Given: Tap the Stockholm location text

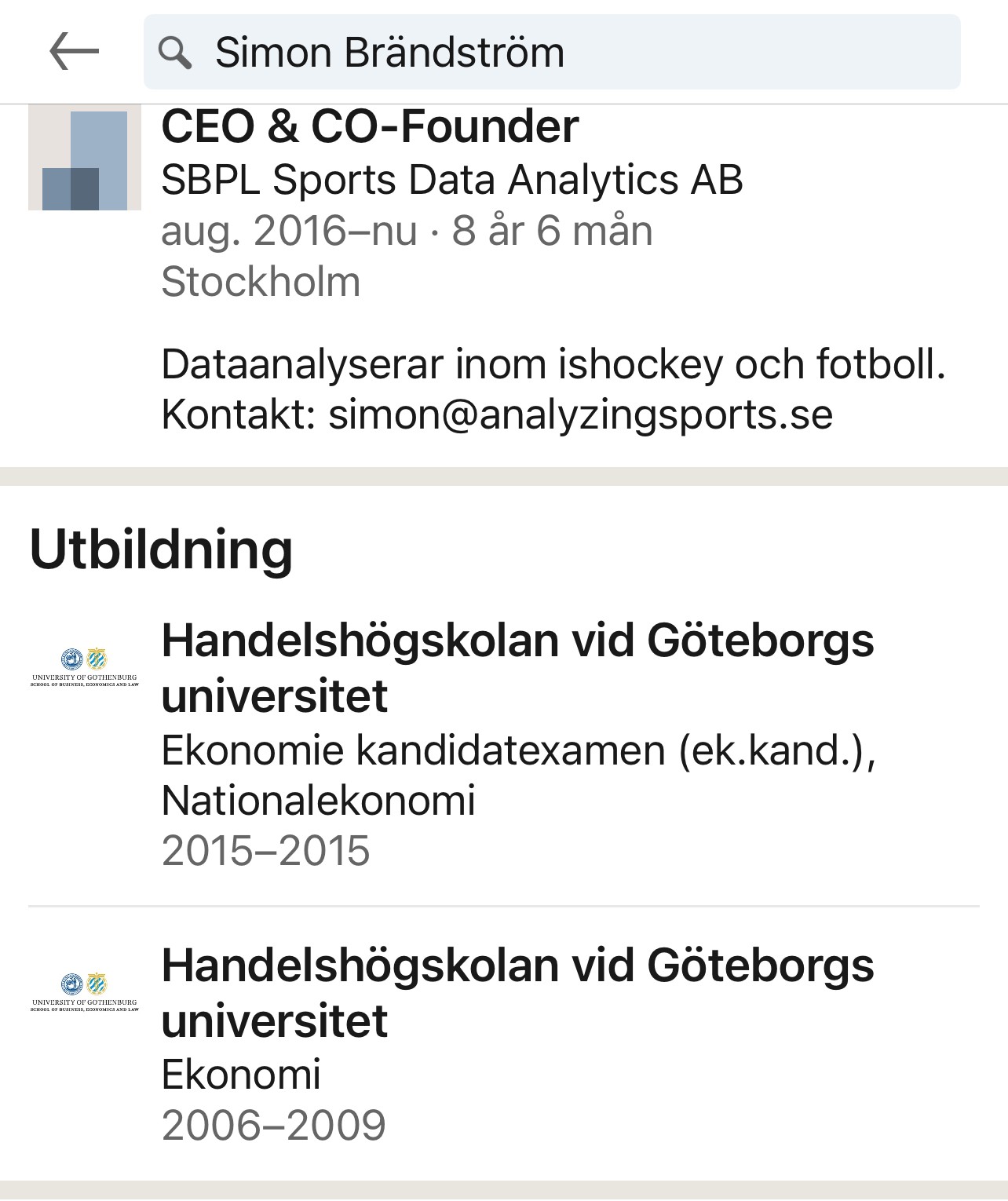Looking at the screenshot, I should [x=261, y=281].
